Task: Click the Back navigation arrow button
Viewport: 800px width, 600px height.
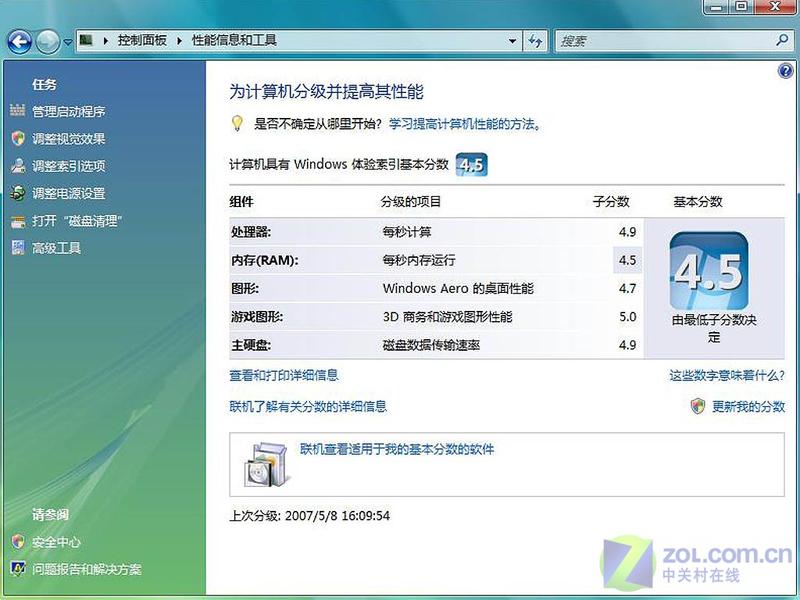Action: (x=19, y=41)
